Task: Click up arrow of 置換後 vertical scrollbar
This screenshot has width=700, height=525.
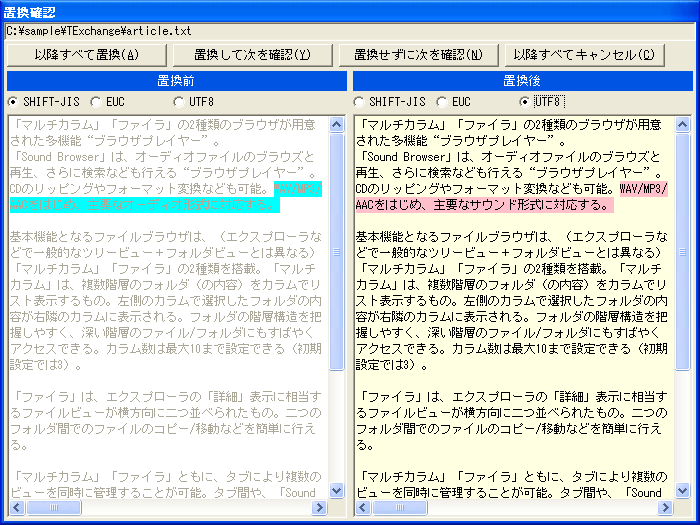Action: (682, 125)
